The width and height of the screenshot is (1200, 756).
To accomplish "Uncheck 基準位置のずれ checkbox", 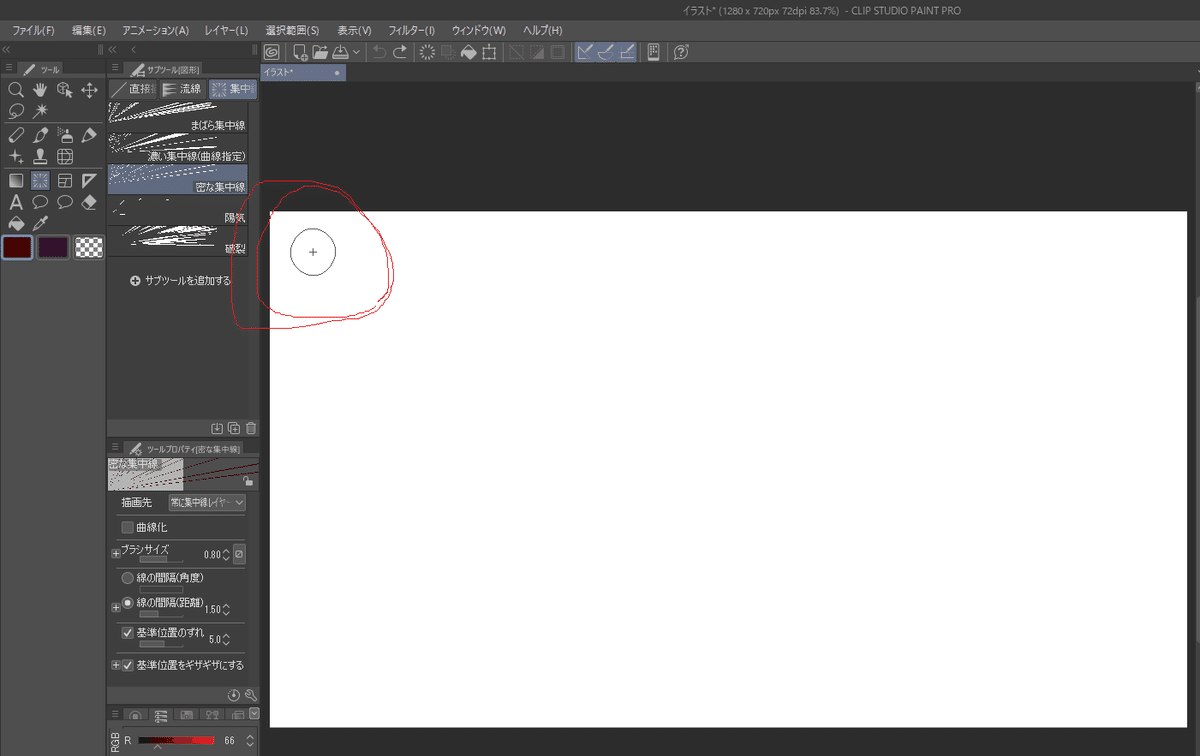I will pos(127,633).
